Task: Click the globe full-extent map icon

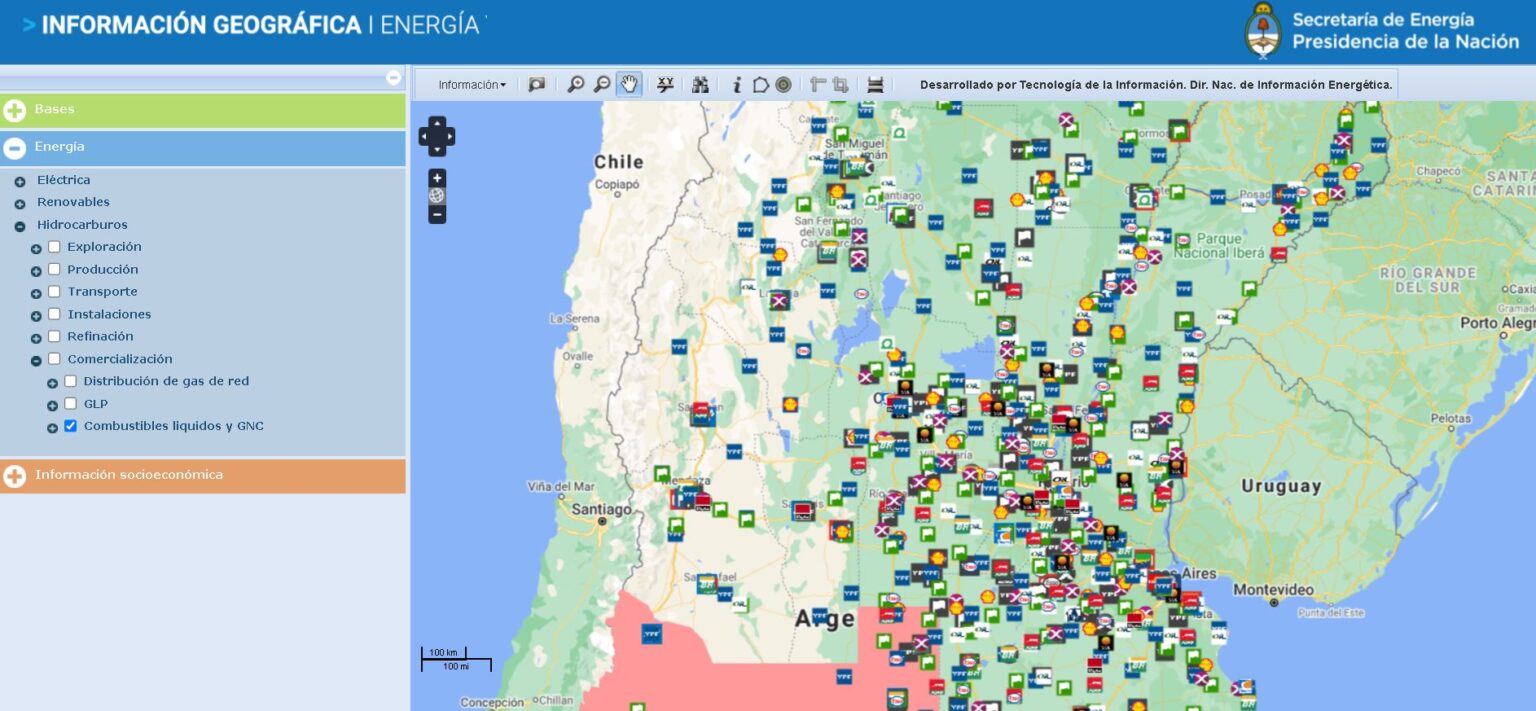Action: [x=437, y=196]
